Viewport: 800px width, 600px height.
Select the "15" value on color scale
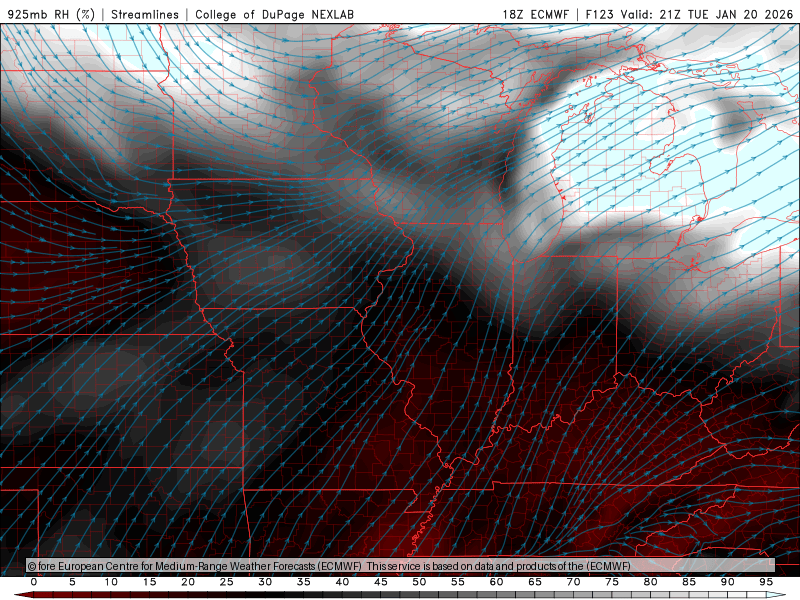[x=149, y=582]
